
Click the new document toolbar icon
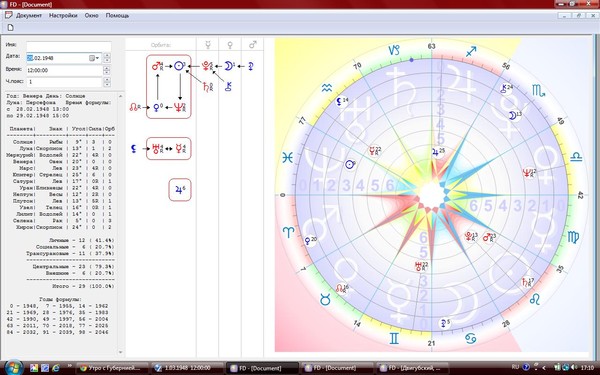click(10, 27)
